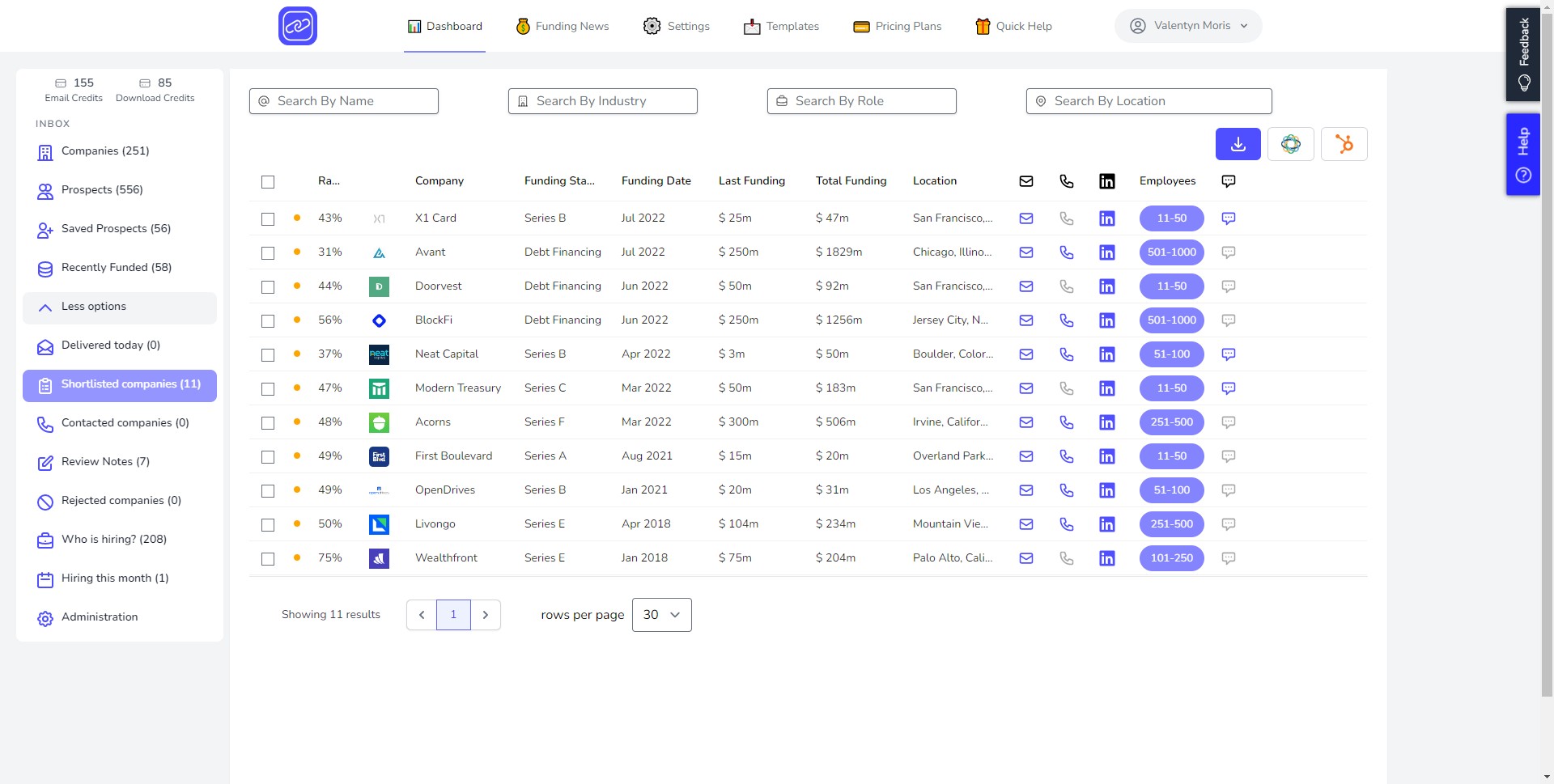Click the green-blue CRM integration icon button
Image resolution: width=1554 pixels, height=784 pixels.
(1290, 144)
